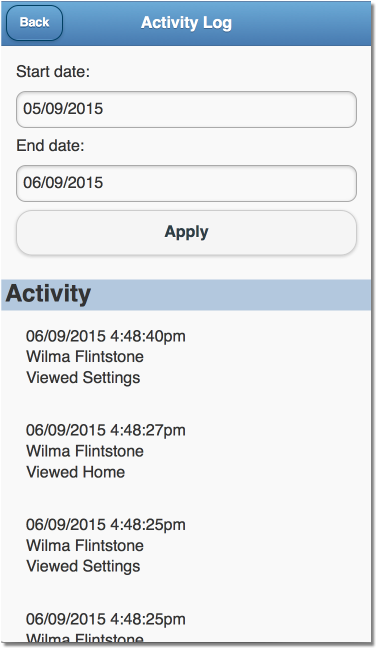
Task: Click the Activity section header
Action: [x=186, y=295]
